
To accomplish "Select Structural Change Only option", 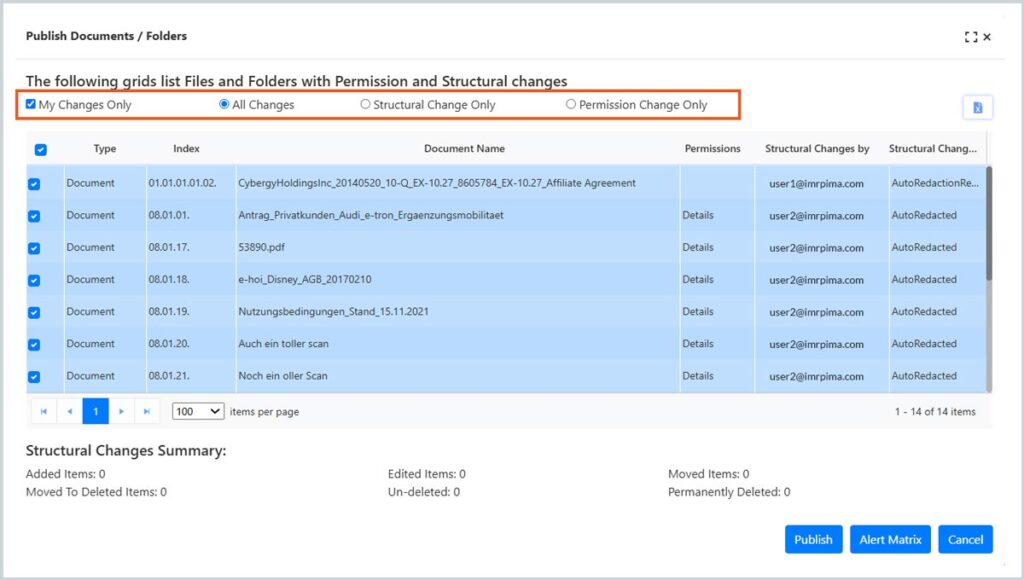I will [365, 104].
